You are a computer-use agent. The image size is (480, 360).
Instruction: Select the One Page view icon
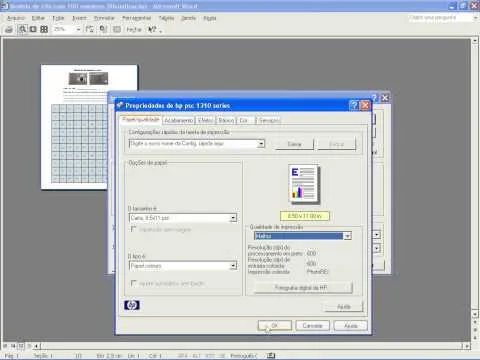(33, 29)
